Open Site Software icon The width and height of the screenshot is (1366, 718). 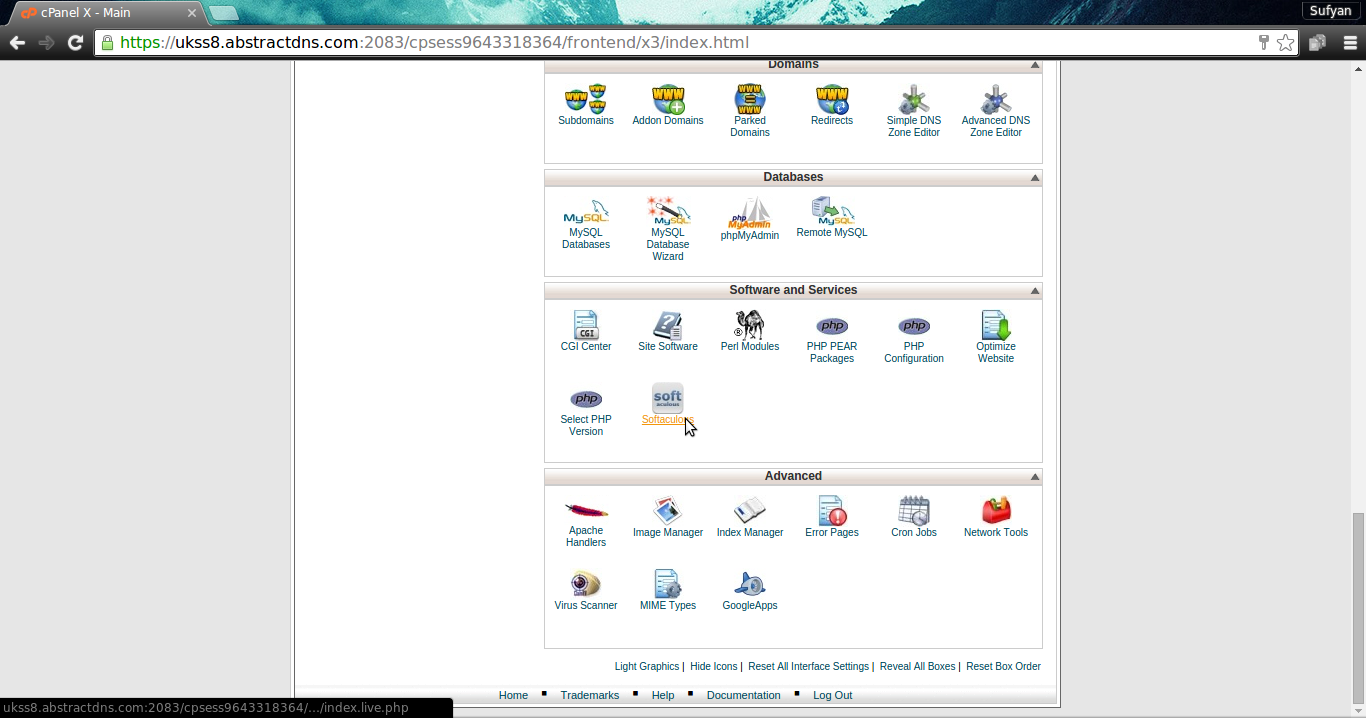tap(668, 325)
